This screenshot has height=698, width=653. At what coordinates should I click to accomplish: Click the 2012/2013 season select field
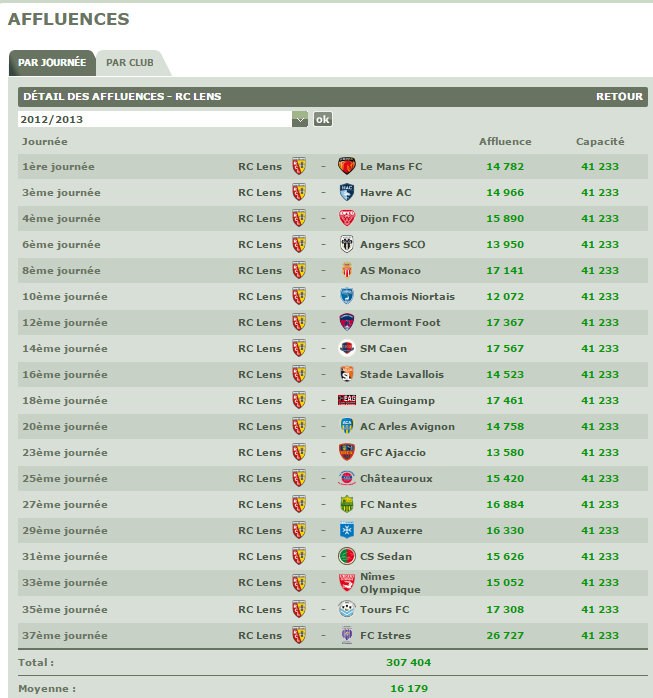154,119
